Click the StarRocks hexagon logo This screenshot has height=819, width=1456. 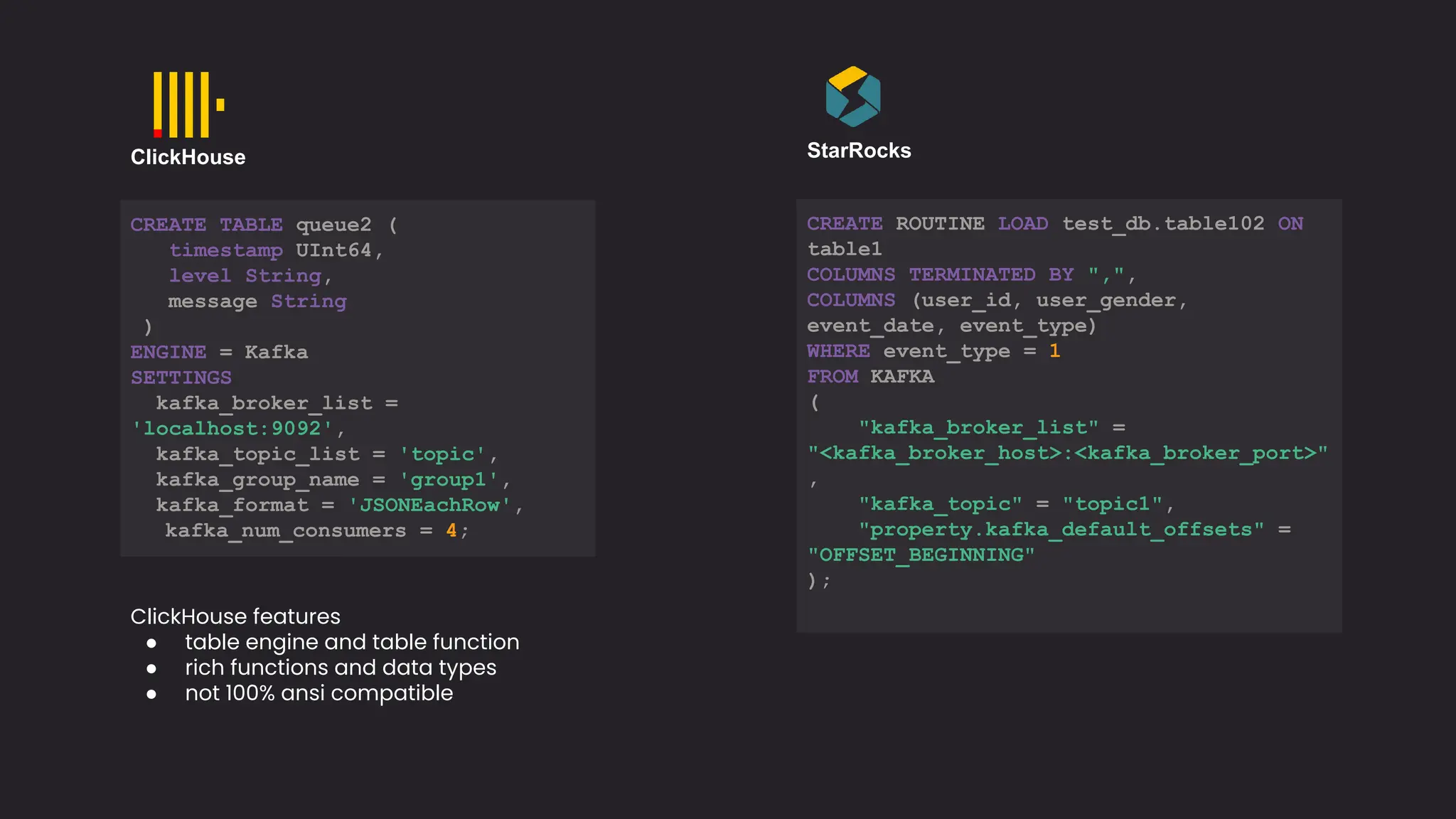(853, 97)
